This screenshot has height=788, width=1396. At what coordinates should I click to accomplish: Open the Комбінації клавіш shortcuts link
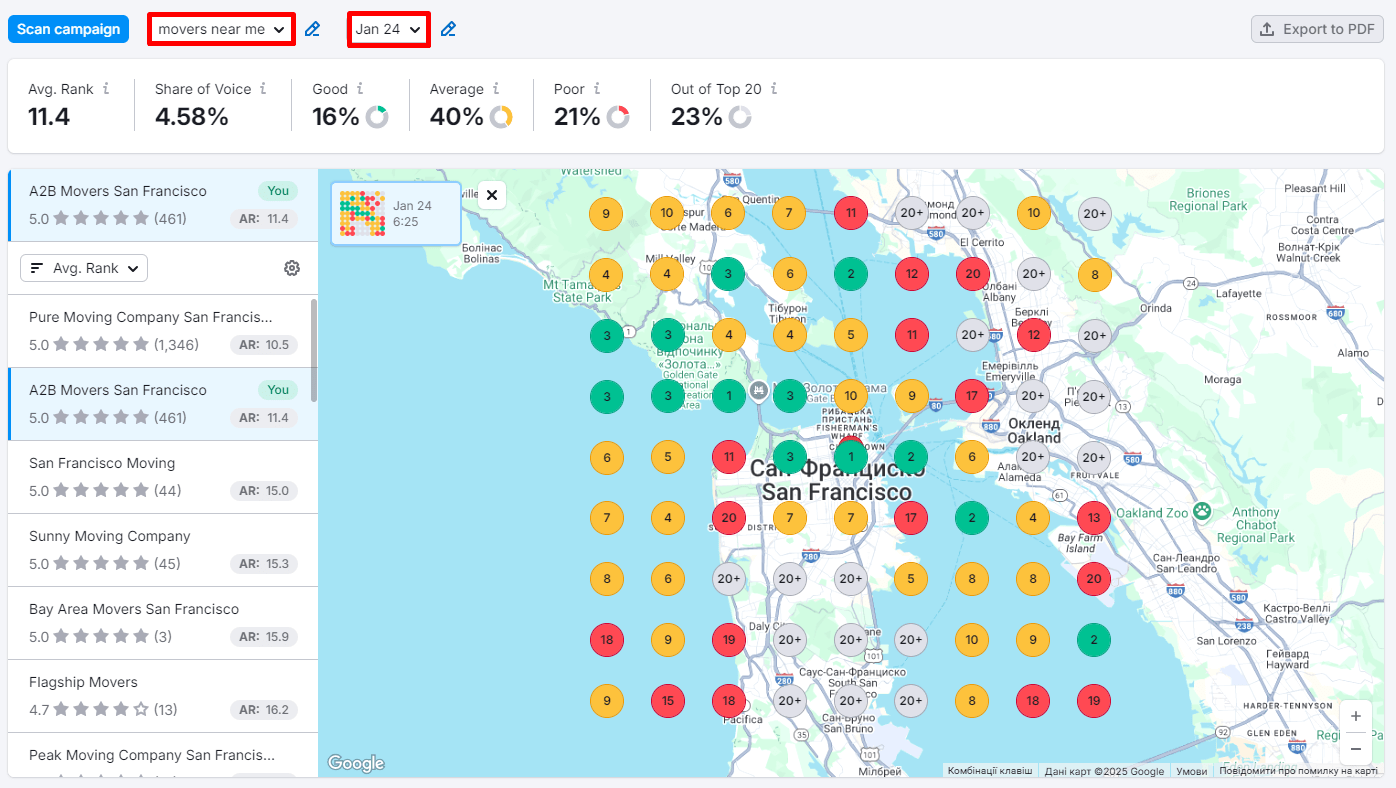click(x=990, y=771)
